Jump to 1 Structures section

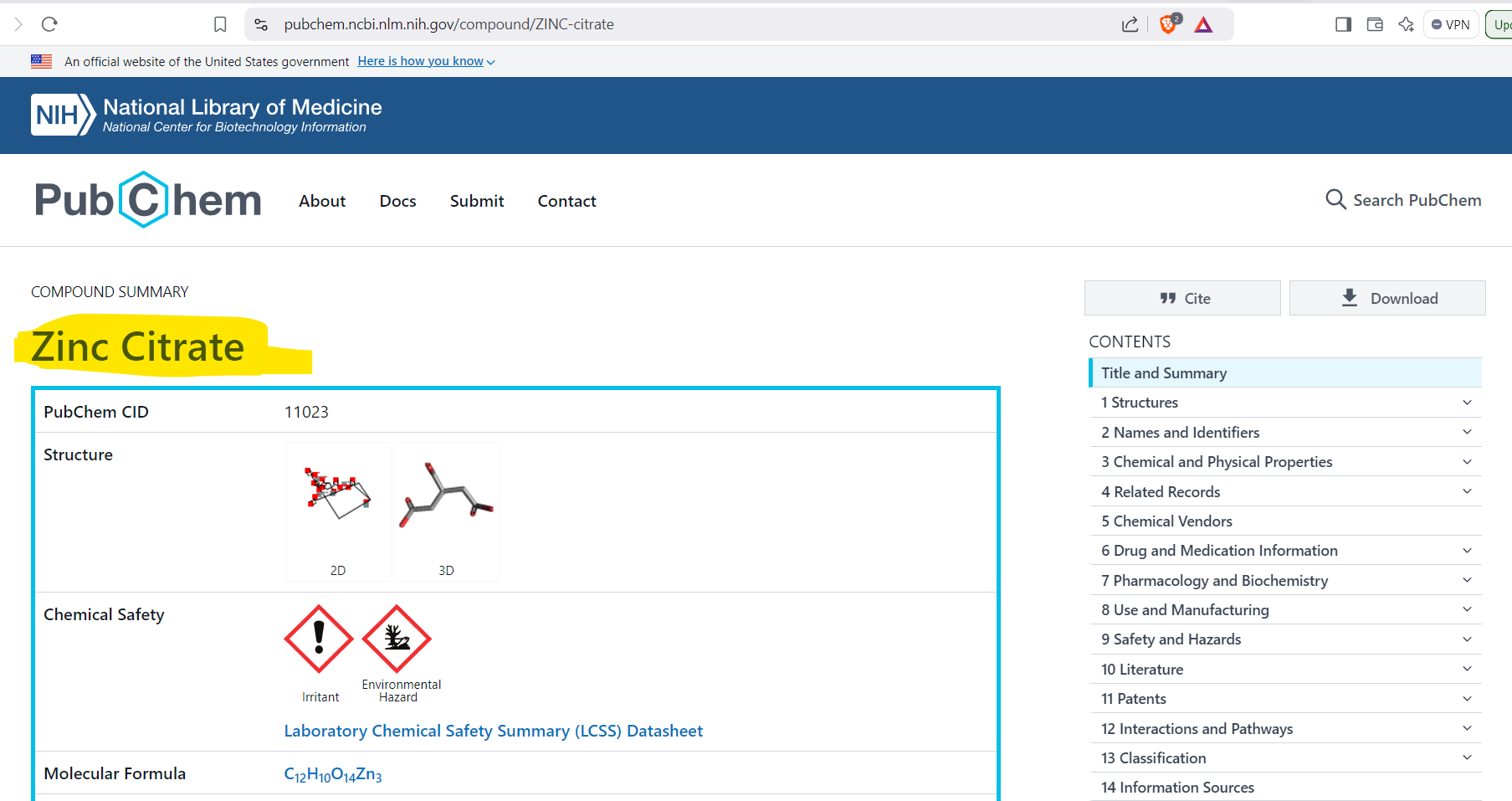point(1140,403)
